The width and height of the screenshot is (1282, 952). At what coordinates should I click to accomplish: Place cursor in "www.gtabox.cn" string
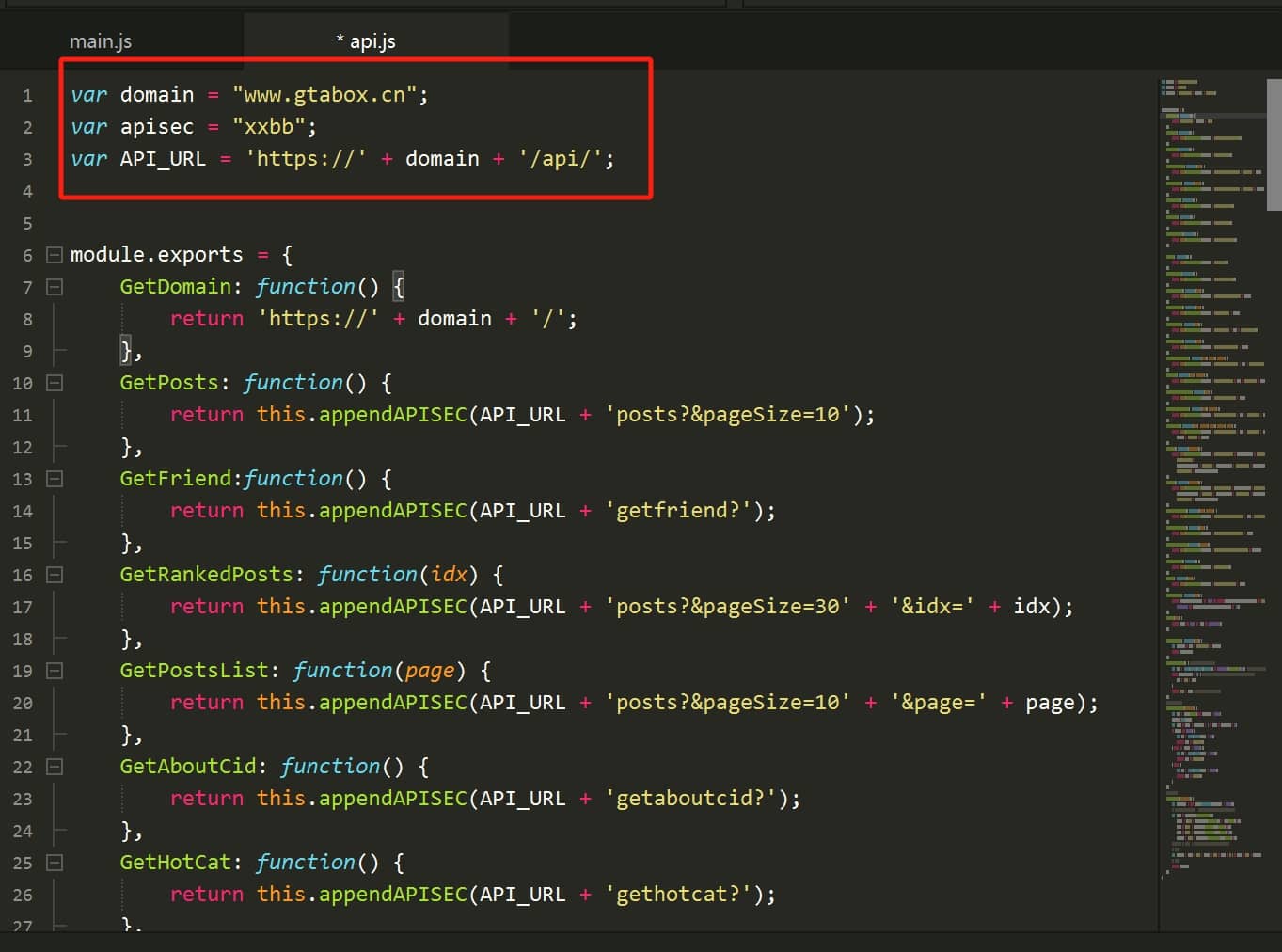click(324, 95)
